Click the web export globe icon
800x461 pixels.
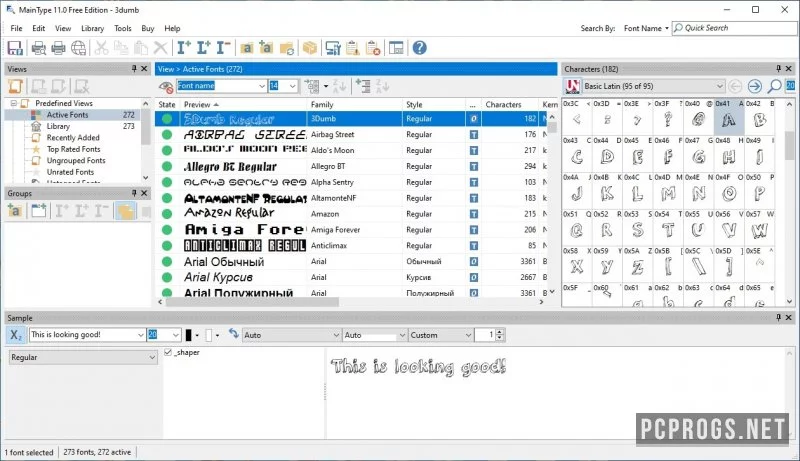click(x=79, y=48)
